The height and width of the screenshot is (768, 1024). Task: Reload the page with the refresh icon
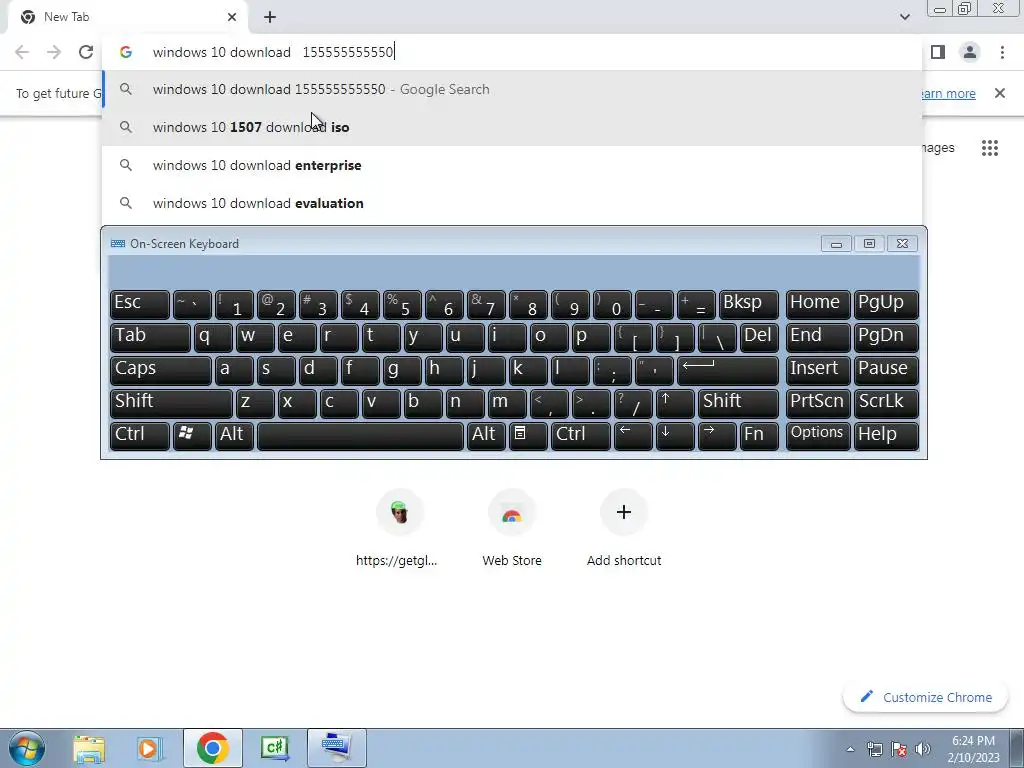pyautogui.click(x=86, y=52)
